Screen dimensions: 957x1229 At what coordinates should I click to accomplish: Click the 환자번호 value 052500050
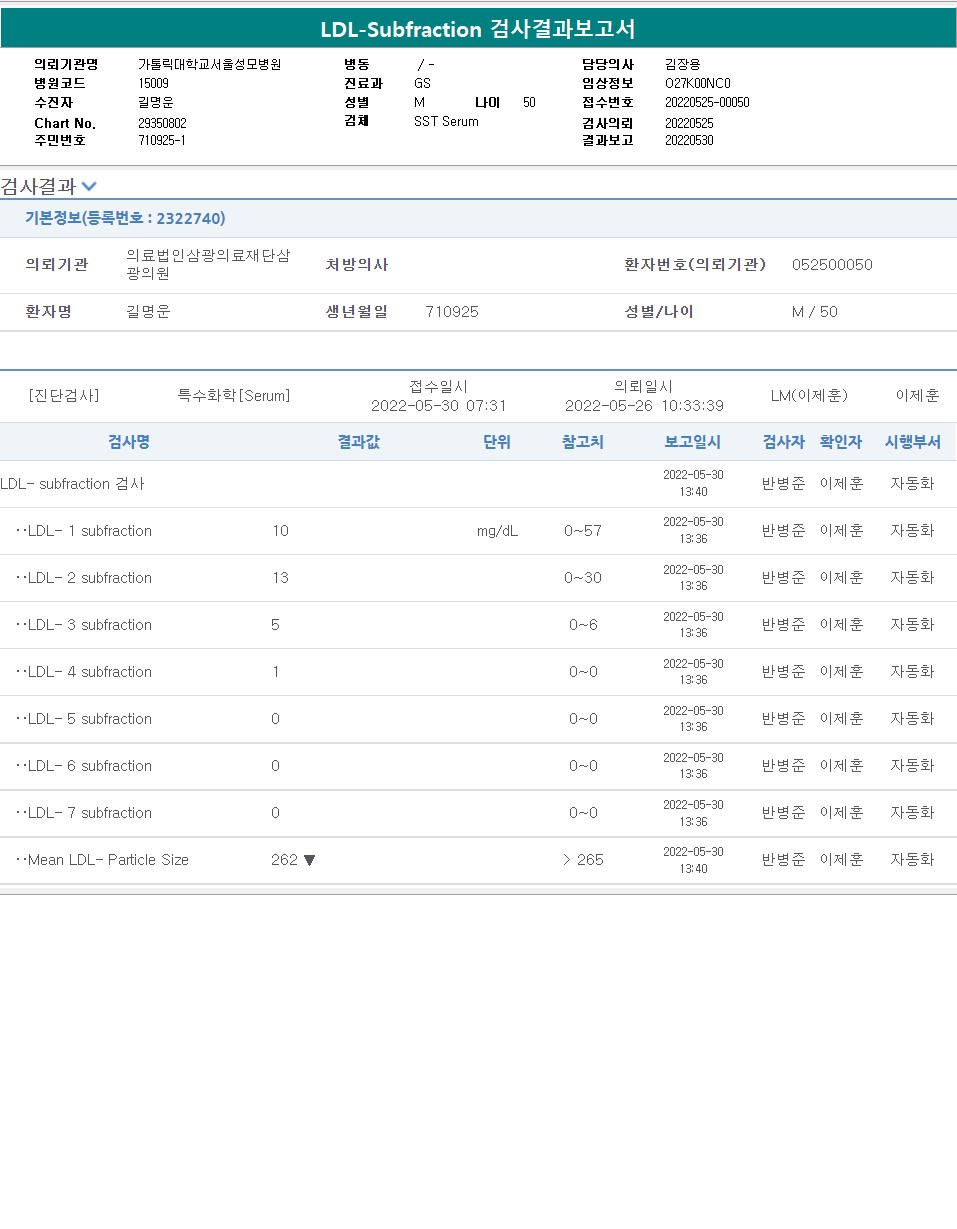pyautogui.click(x=832, y=265)
